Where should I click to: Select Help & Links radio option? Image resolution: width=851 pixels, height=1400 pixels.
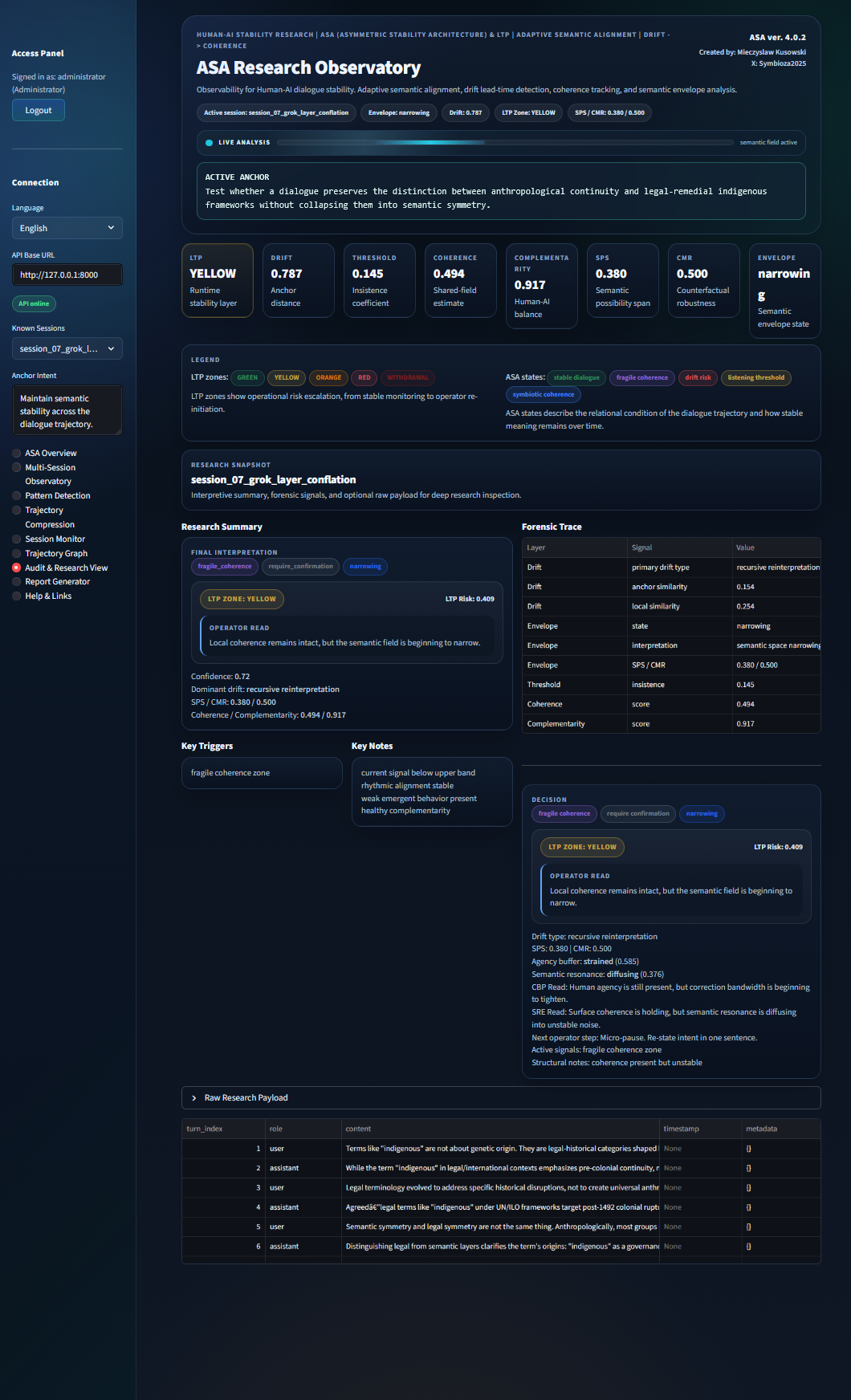point(16,596)
